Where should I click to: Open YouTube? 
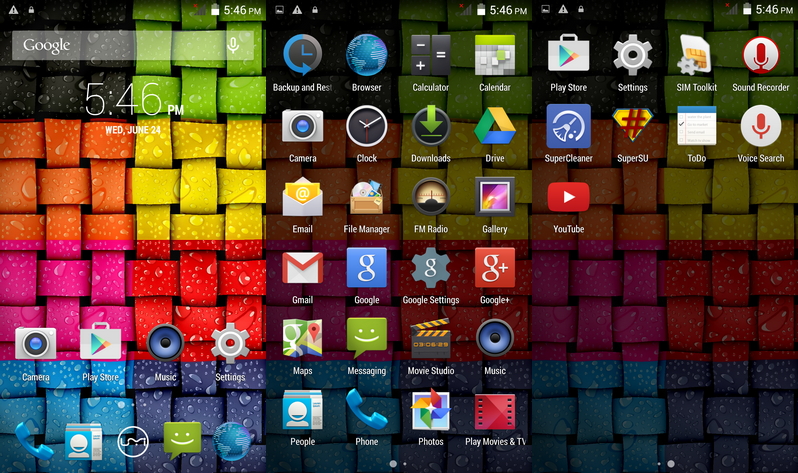click(568, 197)
